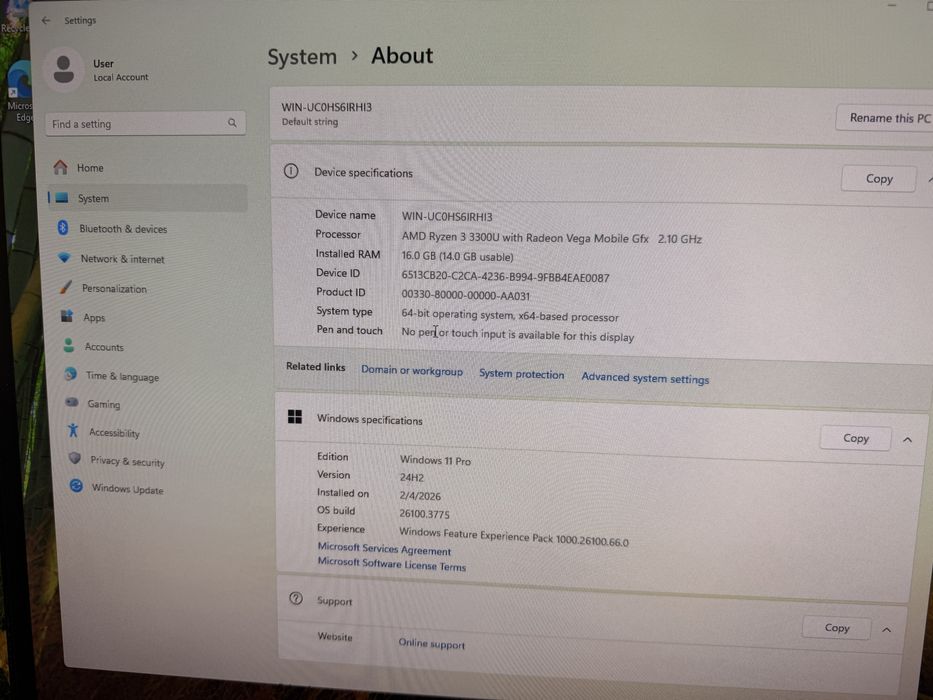Click the Windows logo icon in specifications

tap(295, 417)
